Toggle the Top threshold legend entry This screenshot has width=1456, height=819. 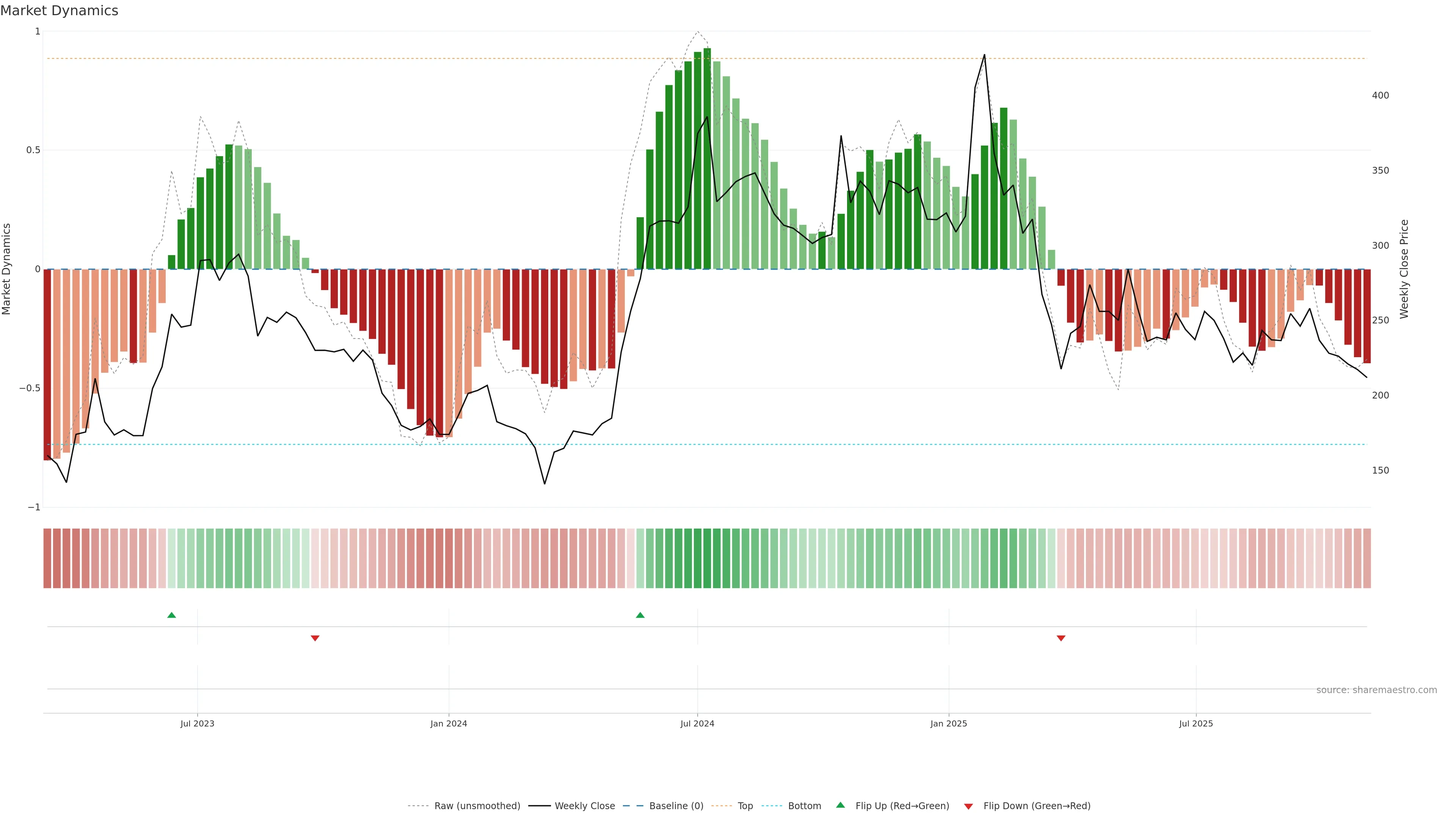click(x=745, y=806)
